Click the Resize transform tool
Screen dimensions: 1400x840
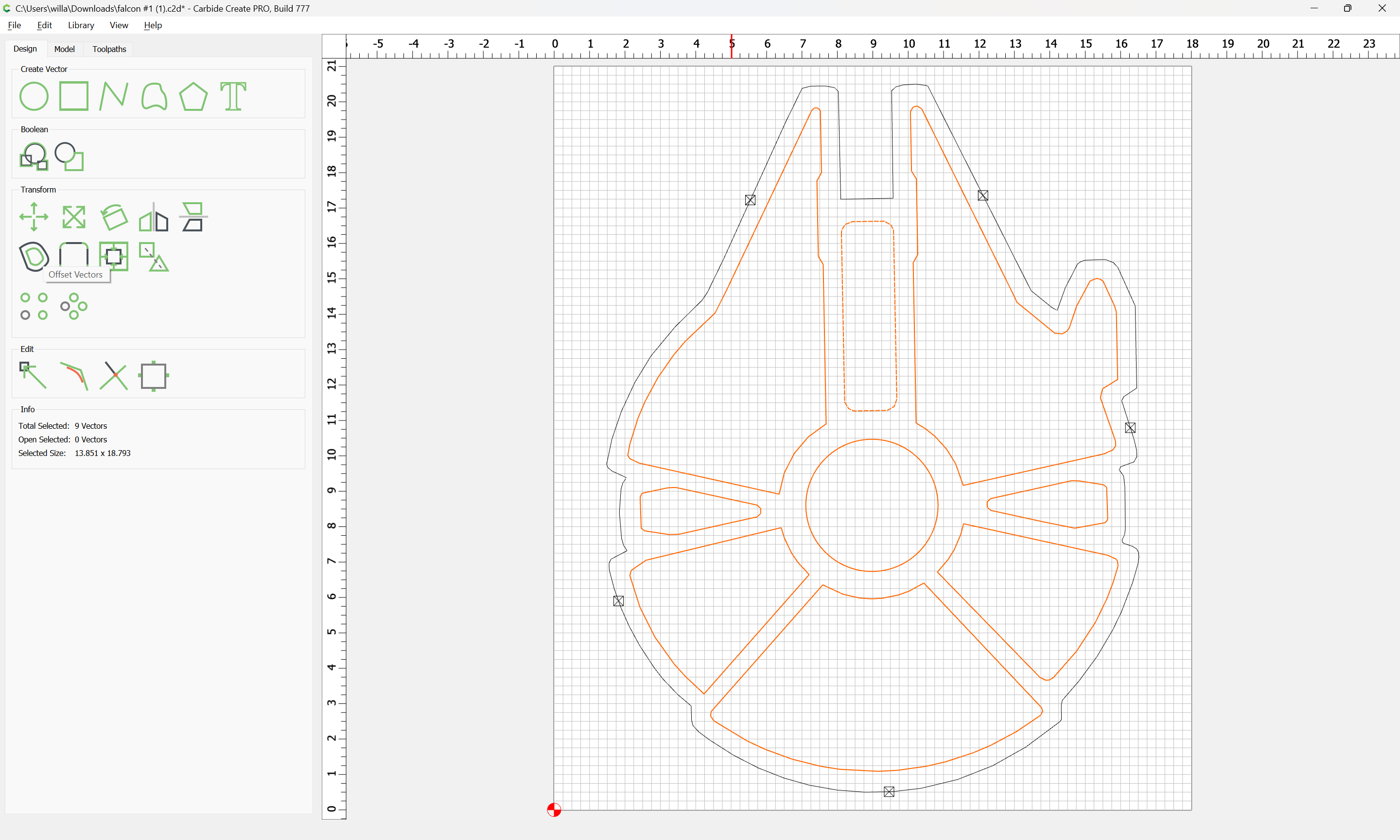73,217
